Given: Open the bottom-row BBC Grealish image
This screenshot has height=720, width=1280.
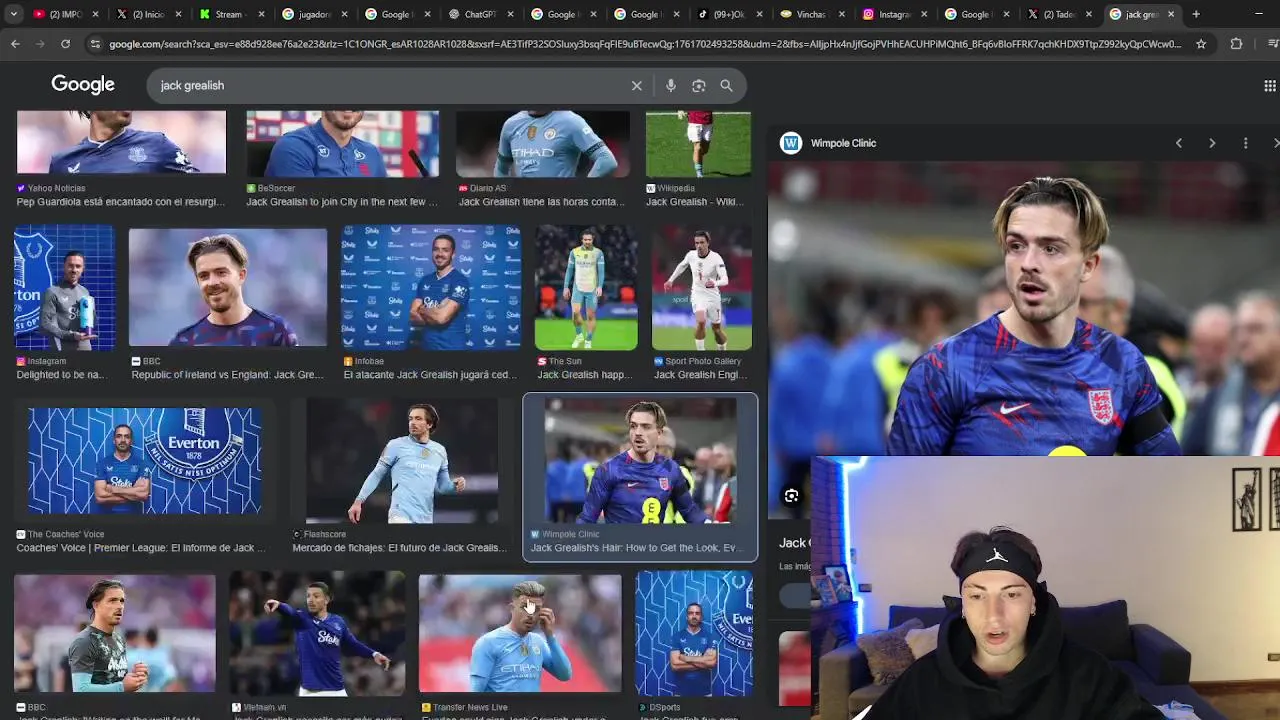Looking at the screenshot, I should click(115, 634).
